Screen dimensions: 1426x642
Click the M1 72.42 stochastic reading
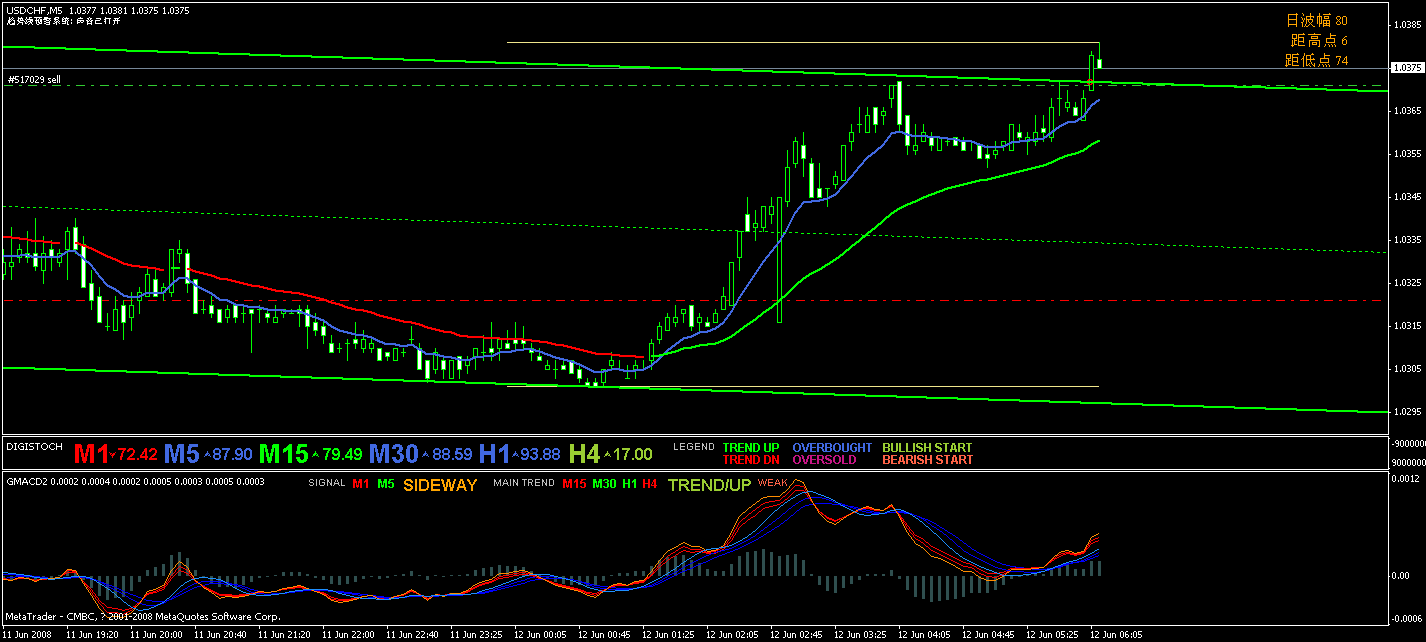click(x=116, y=454)
